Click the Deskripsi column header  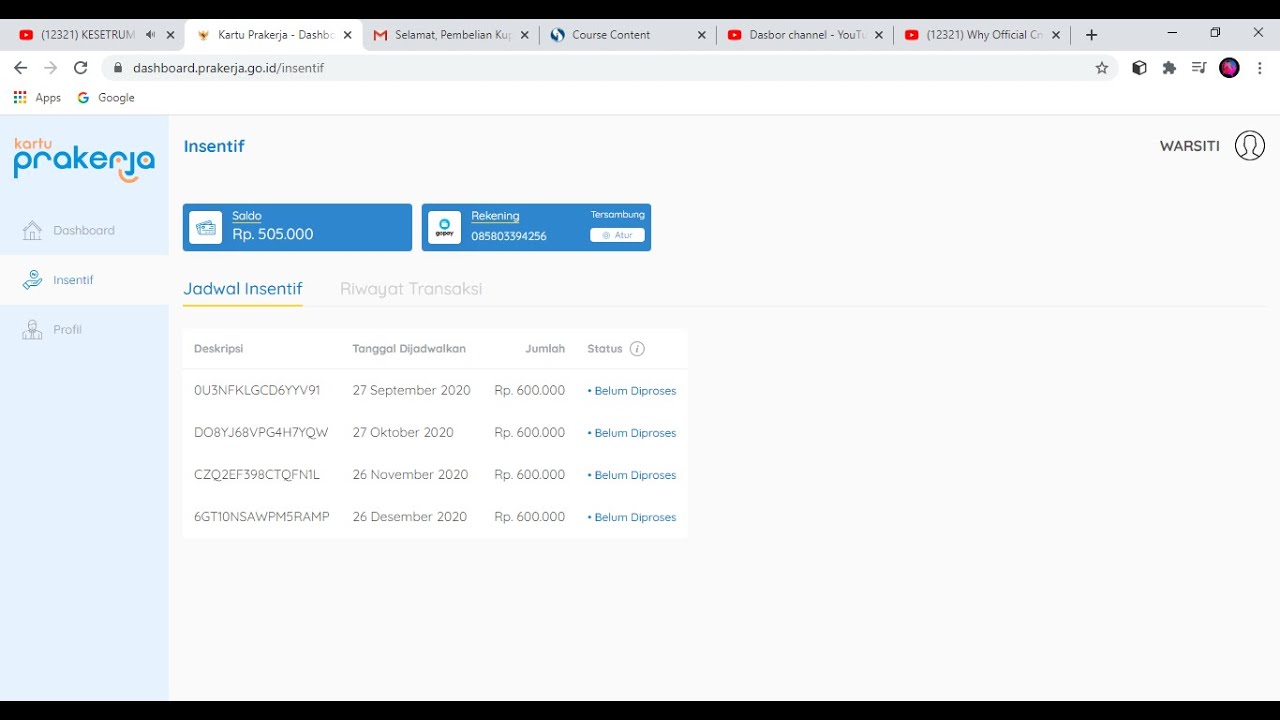[219, 349]
